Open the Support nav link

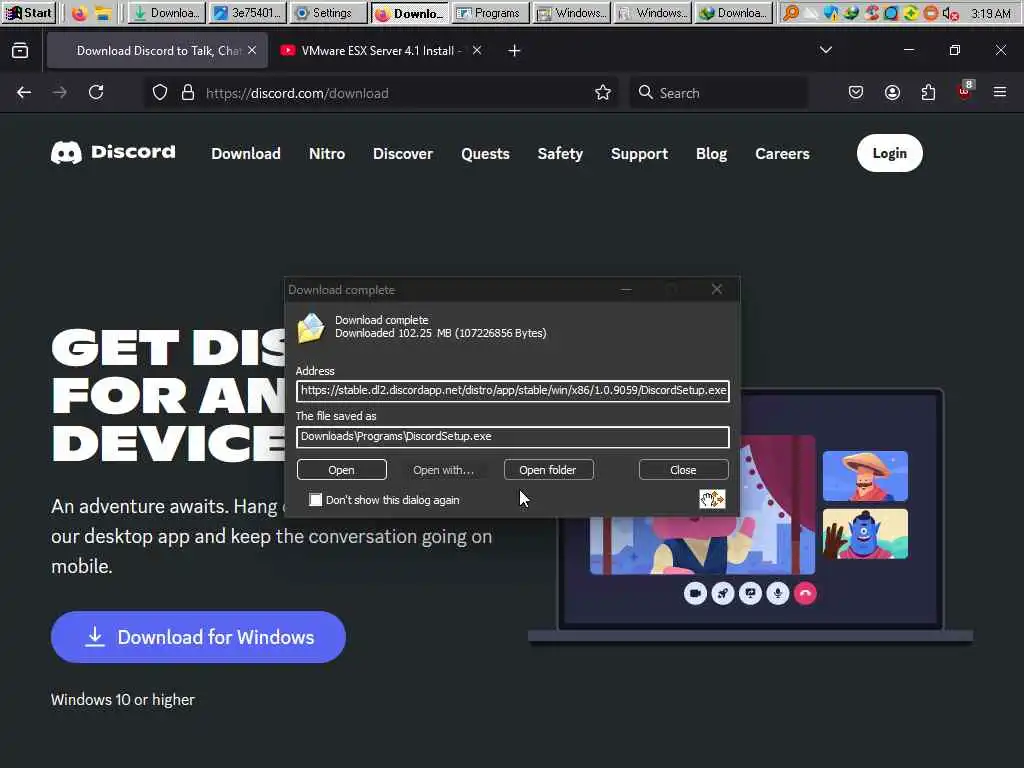point(639,154)
